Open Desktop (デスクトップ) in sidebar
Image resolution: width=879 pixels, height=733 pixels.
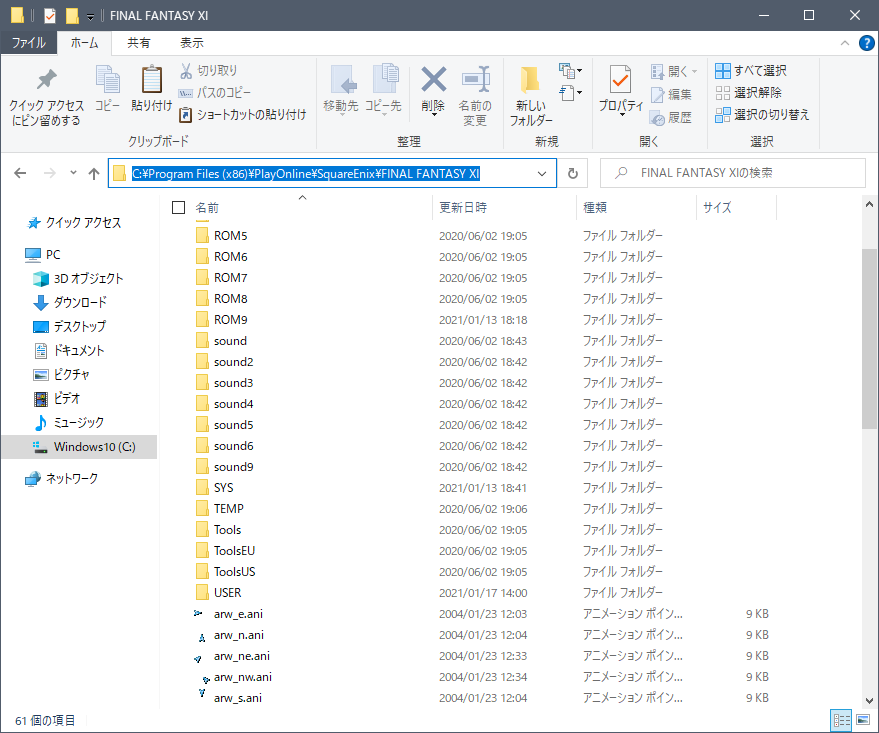(70, 326)
